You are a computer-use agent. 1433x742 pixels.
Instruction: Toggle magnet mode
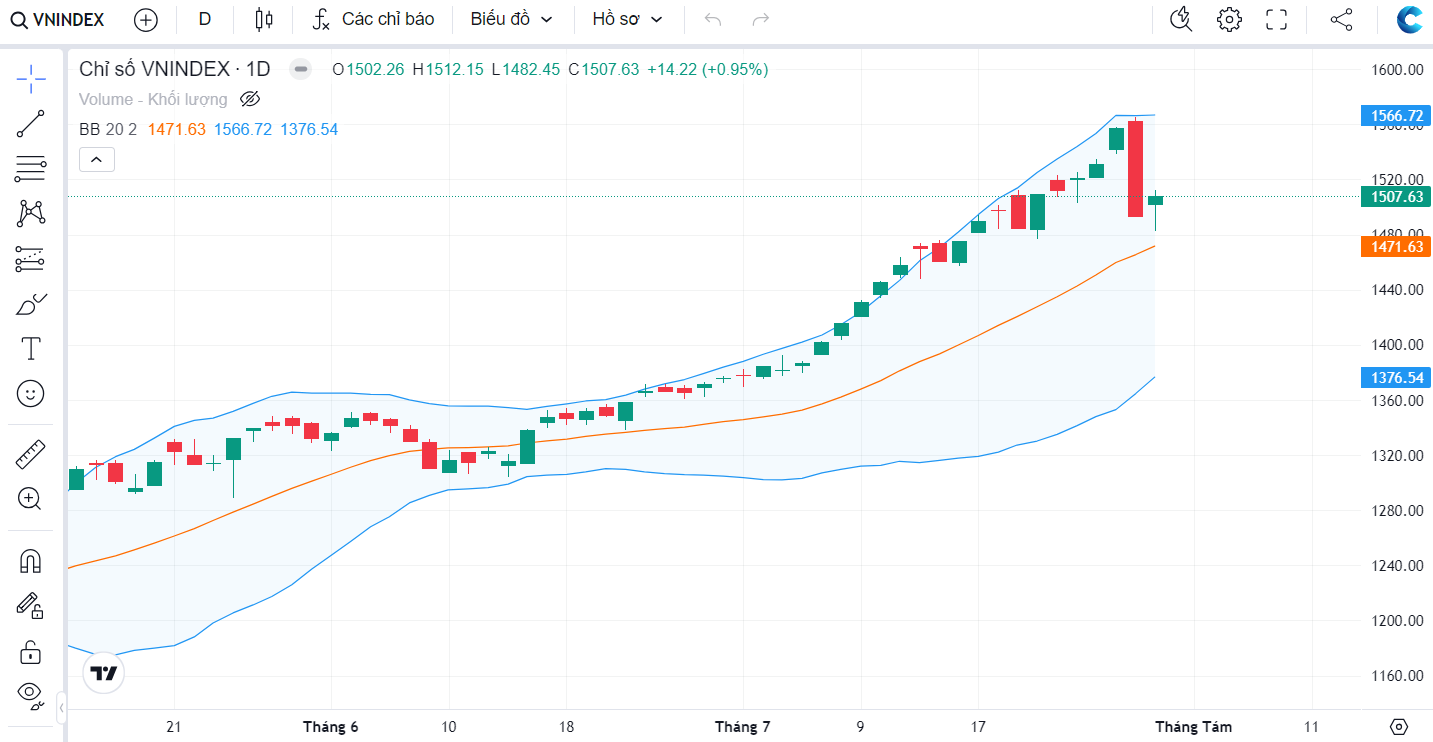[31, 561]
